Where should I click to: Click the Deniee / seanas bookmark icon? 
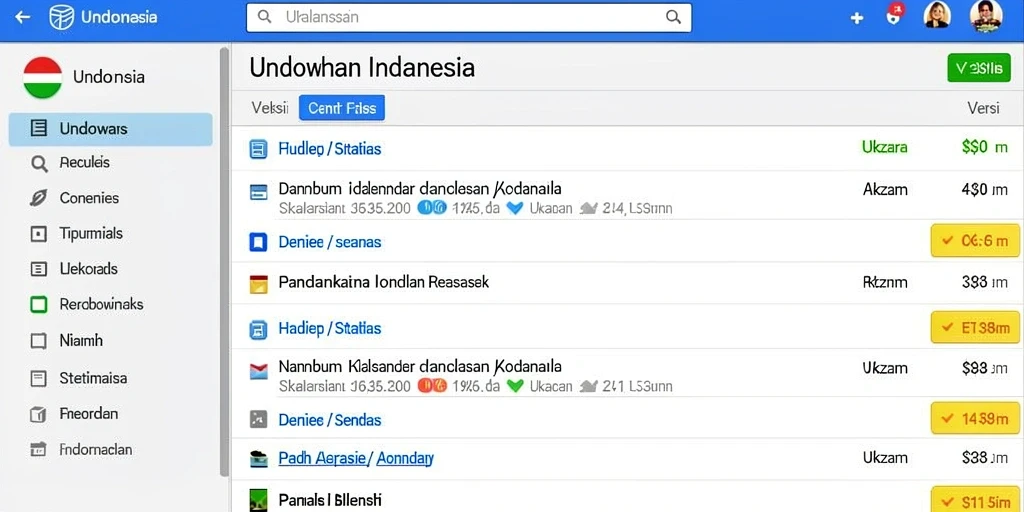tap(259, 243)
